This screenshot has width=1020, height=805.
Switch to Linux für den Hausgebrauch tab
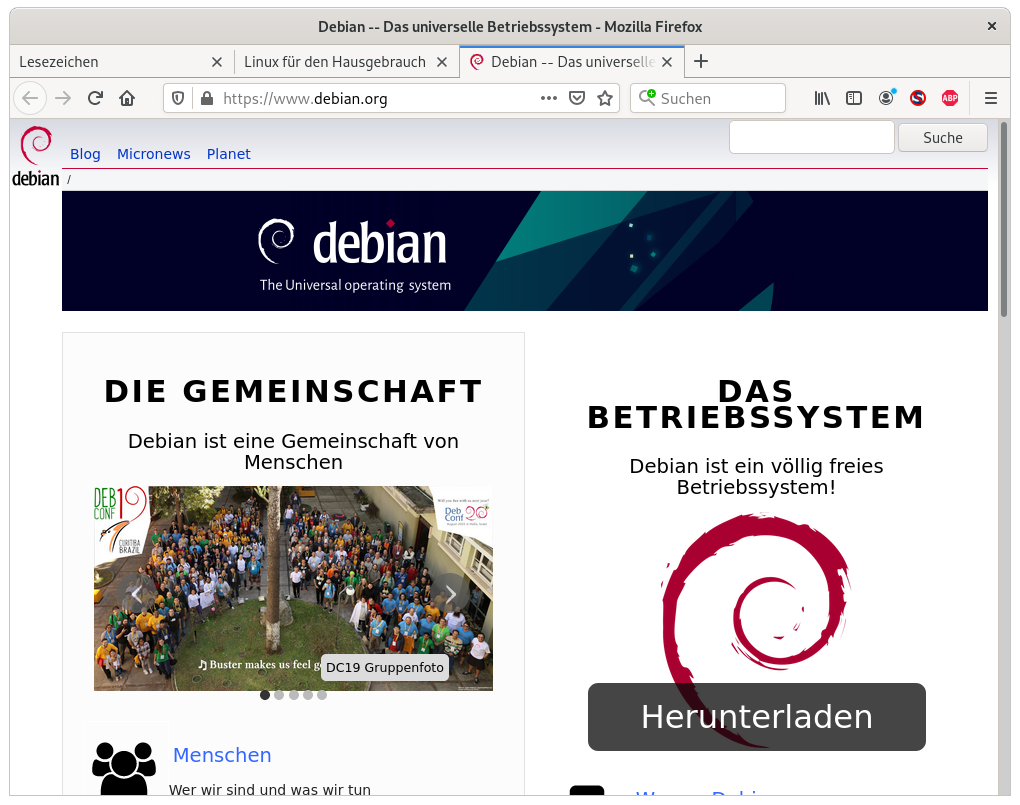(x=347, y=62)
